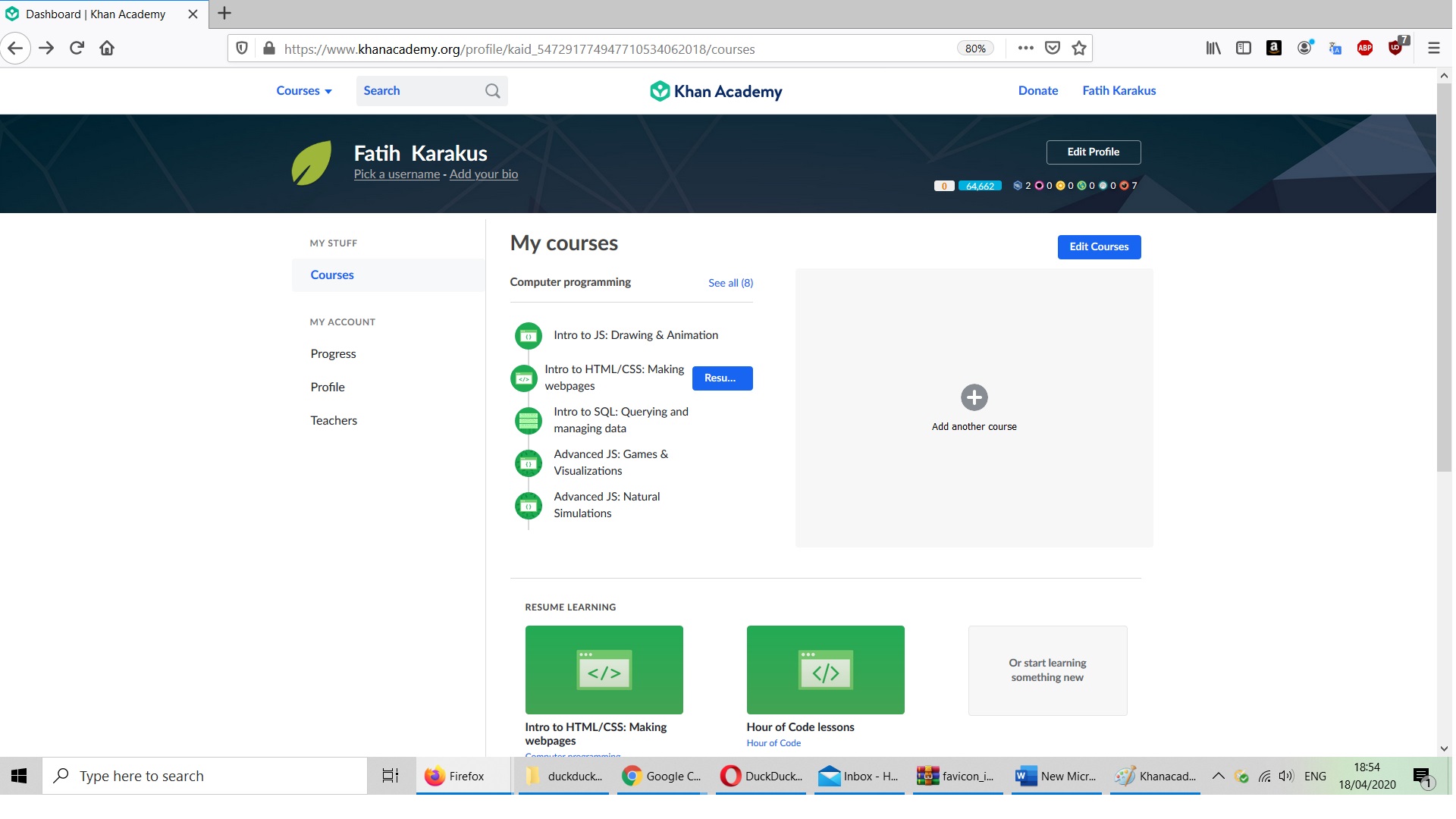Open Task View on the taskbar
1456x819 pixels.
tap(391, 776)
